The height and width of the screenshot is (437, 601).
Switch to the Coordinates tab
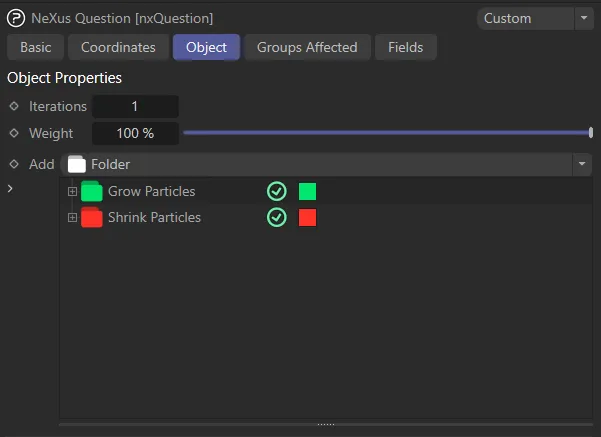[x=118, y=47]
